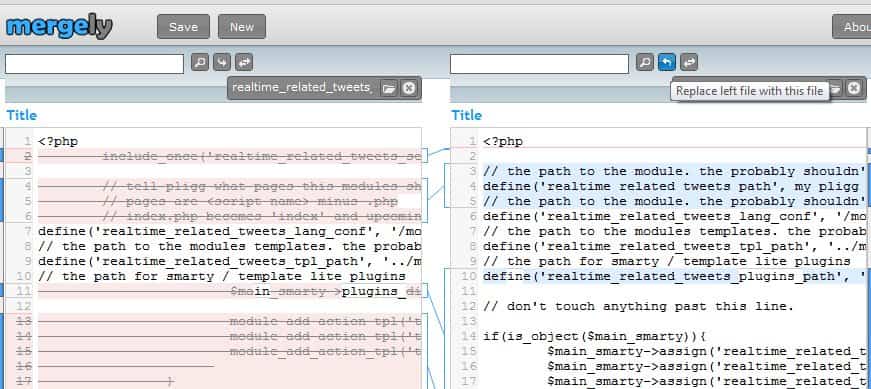871x389 pixels.
Task: Click line number 12 in left gutter
Action: click(24, 307)
